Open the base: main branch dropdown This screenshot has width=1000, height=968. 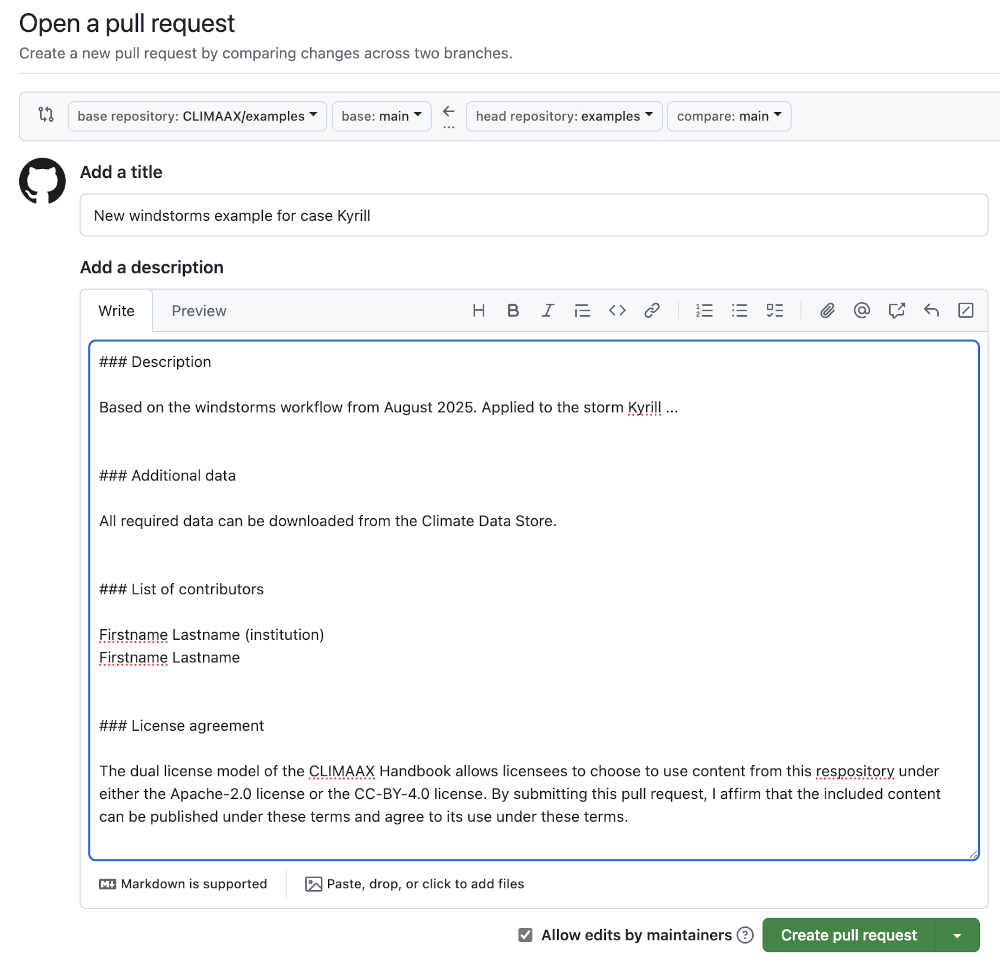tap(381, 116)
